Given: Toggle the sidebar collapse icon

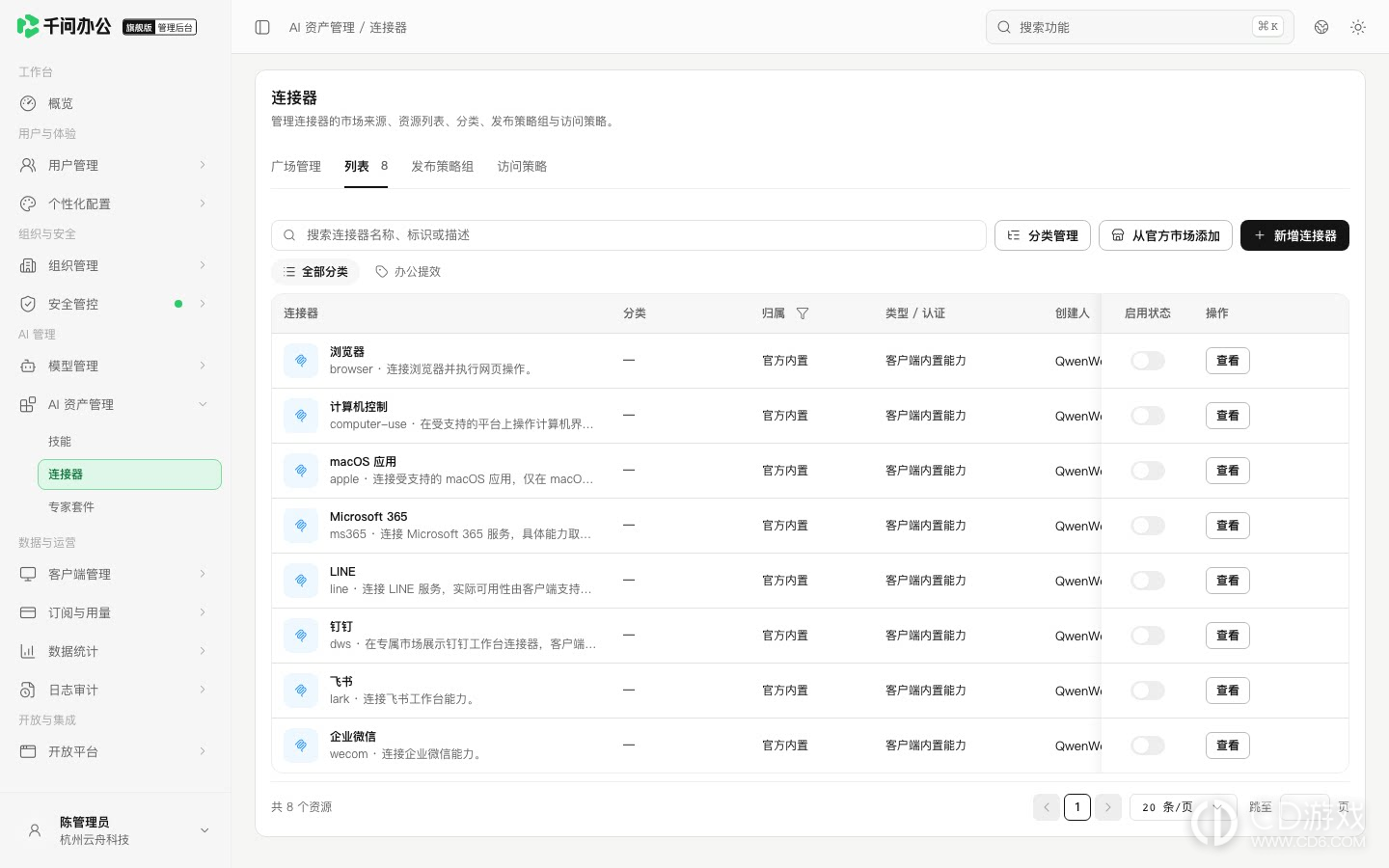Looking at the screenshot, I should click(x=262, y=27).
